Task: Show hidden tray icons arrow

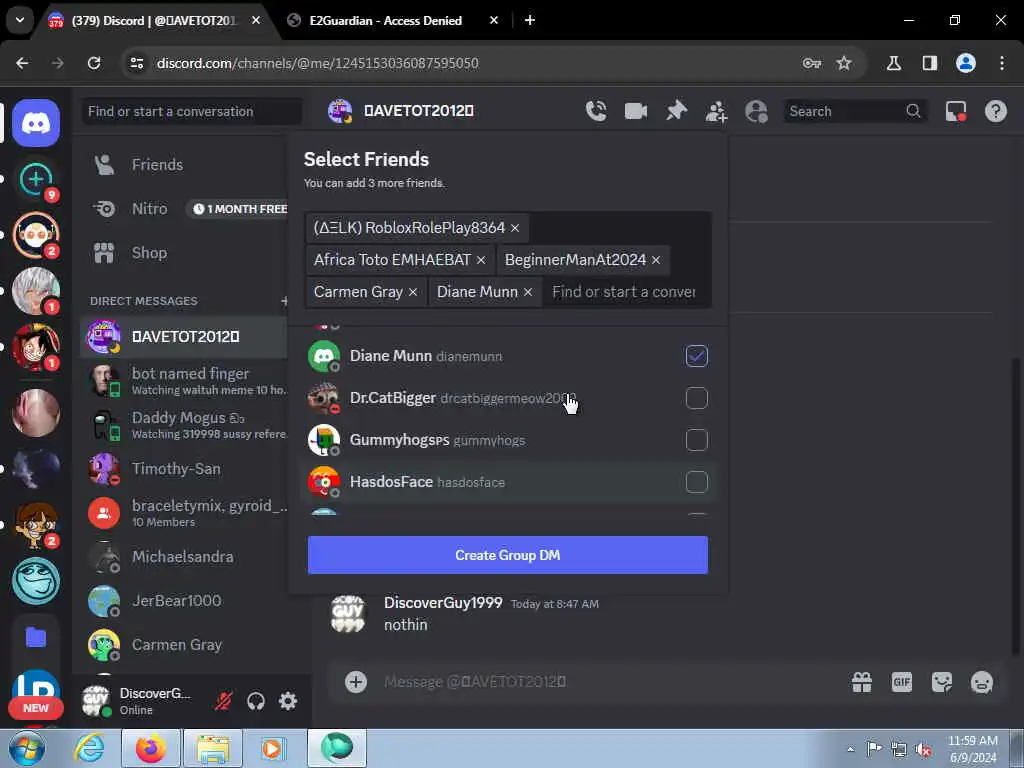Action: 850,749
